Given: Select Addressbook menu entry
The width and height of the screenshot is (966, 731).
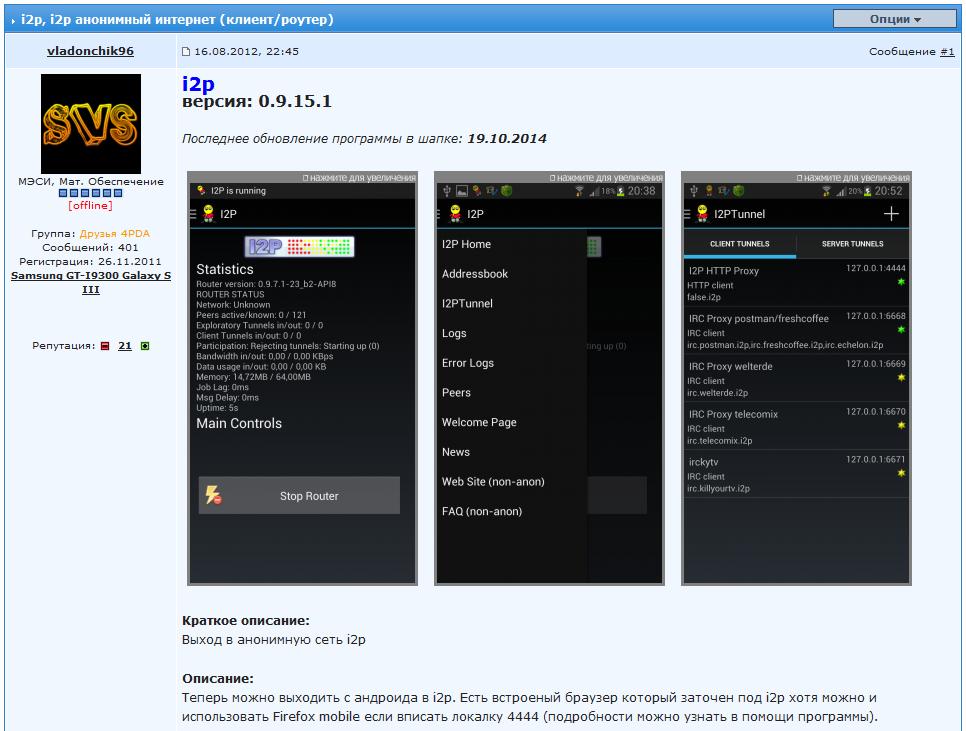Looking at the screenshot, I should [x=475, y=274].
